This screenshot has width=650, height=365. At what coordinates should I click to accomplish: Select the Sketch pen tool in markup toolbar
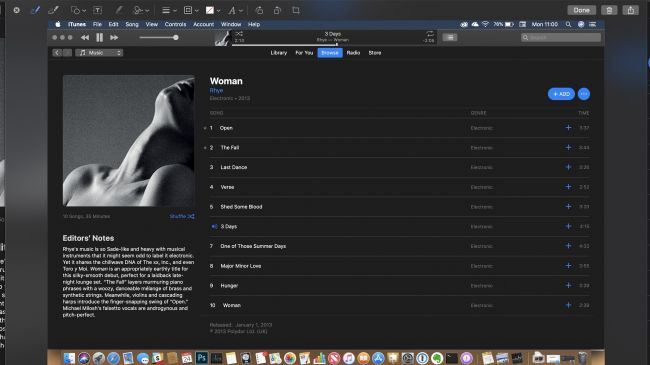[x=36, y=10]
